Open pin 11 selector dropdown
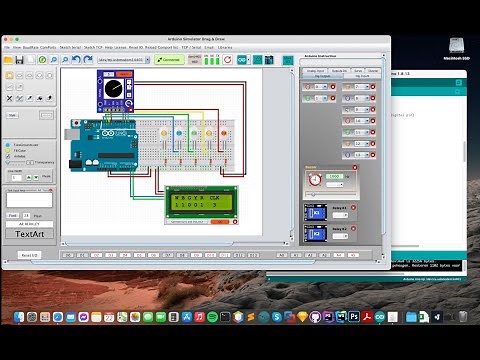Image resolution: width=480 pixels, height=360 pixels. 367,132
